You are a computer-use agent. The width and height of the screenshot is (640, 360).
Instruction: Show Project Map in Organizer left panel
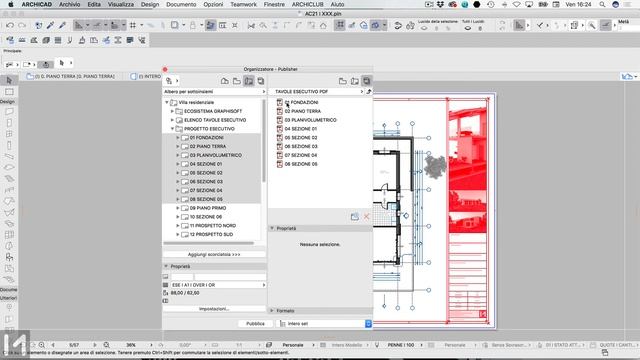[224, 81]
